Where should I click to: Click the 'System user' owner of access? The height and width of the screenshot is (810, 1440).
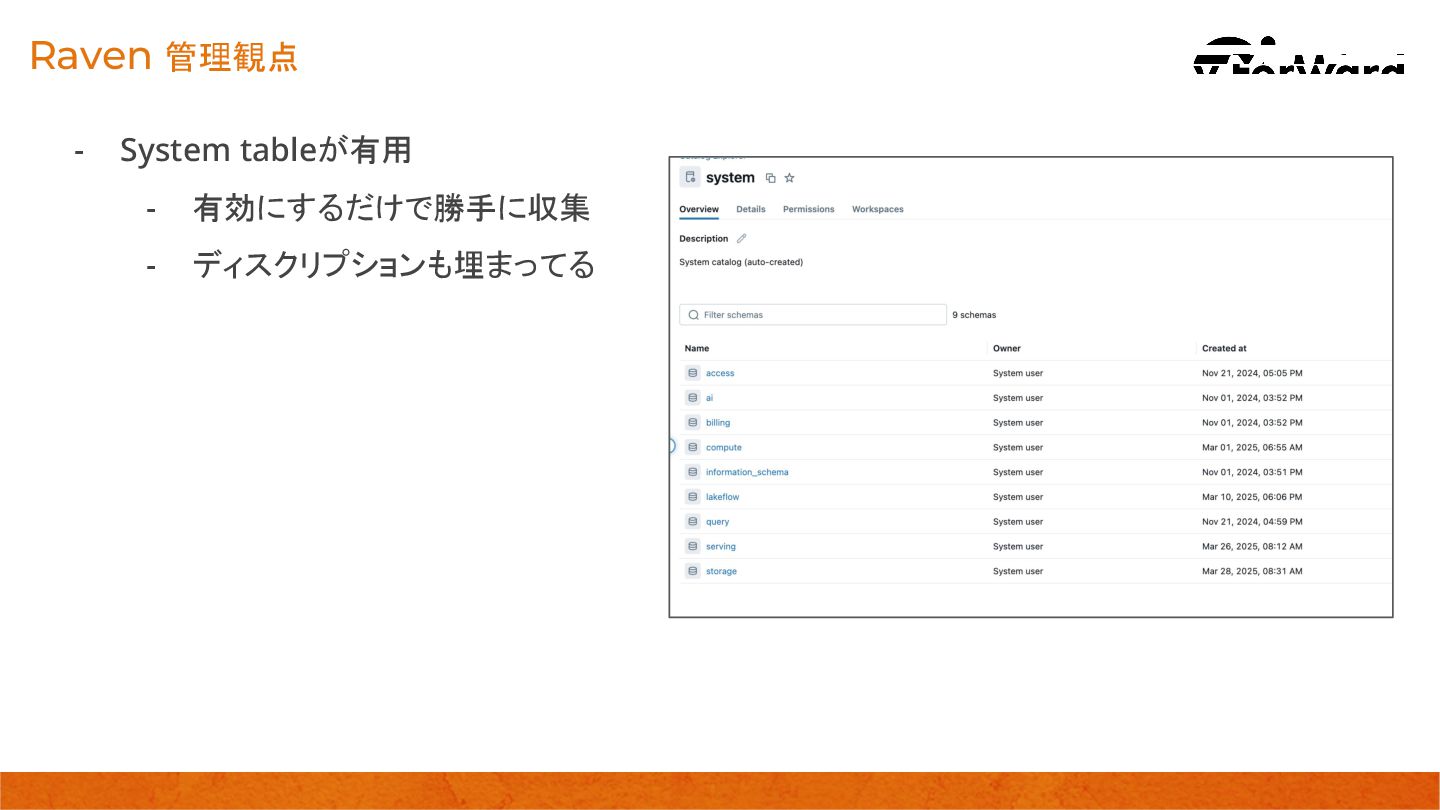click(1018, 373)
